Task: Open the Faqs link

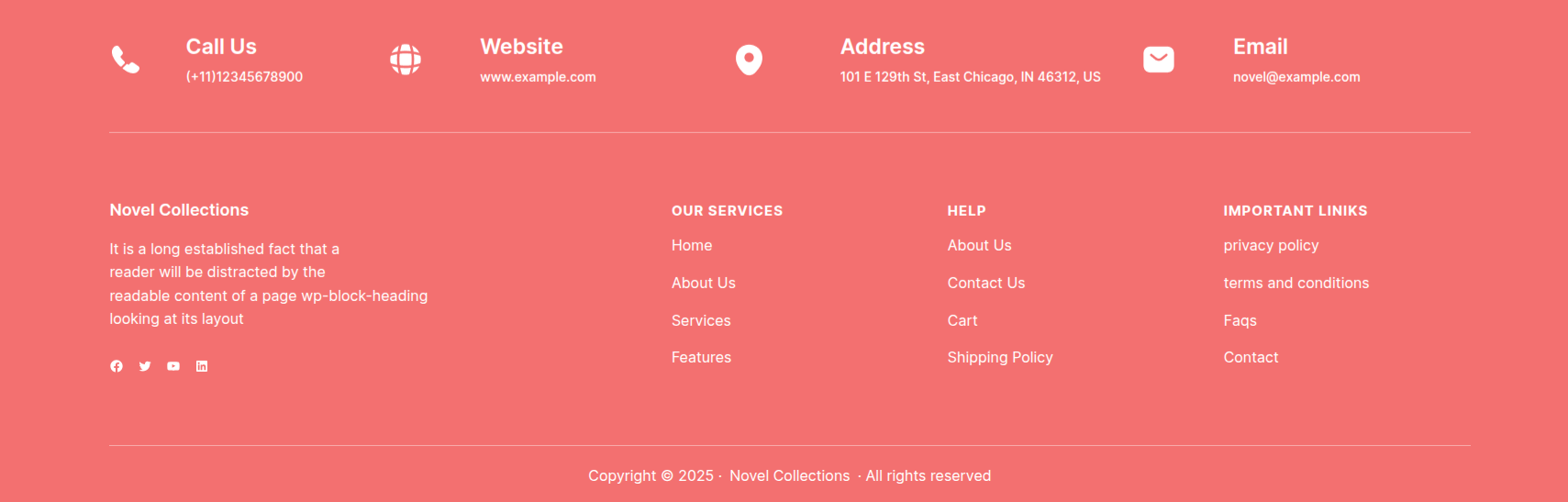Action: (1240, 320)
